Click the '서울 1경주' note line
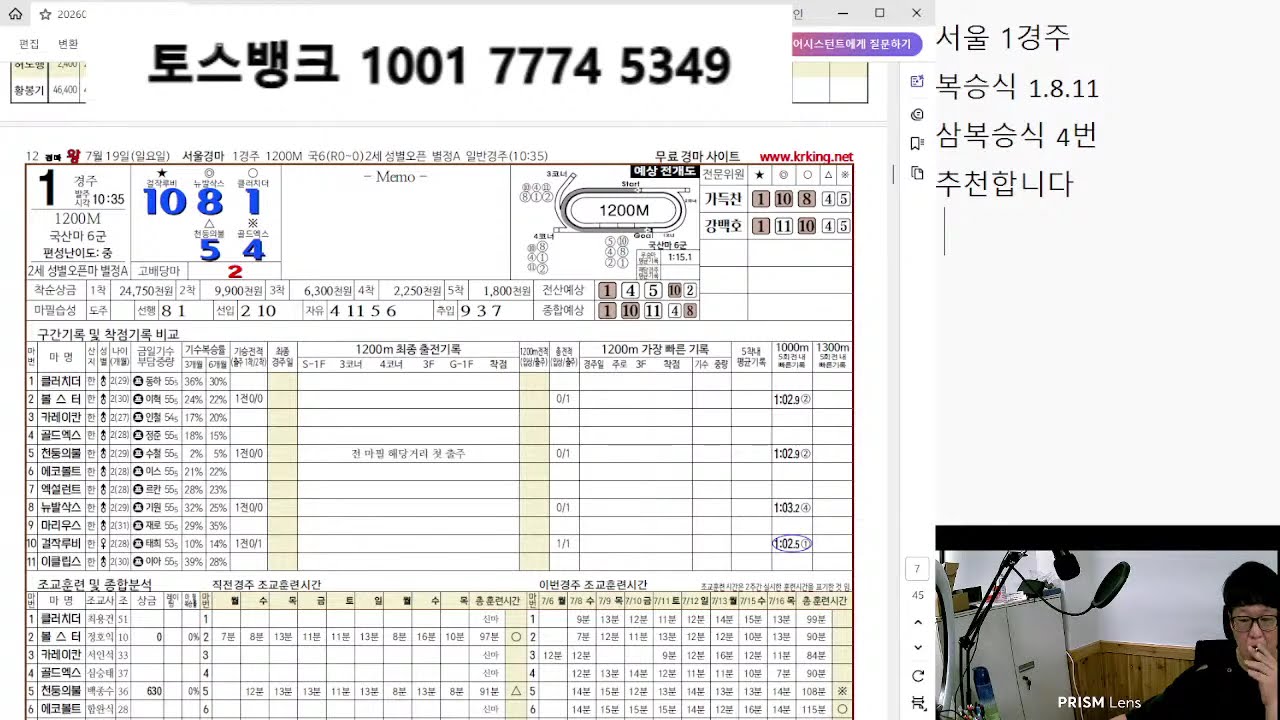Image resolution: width=1280 pixels, height=720 pixels. 1003,38
